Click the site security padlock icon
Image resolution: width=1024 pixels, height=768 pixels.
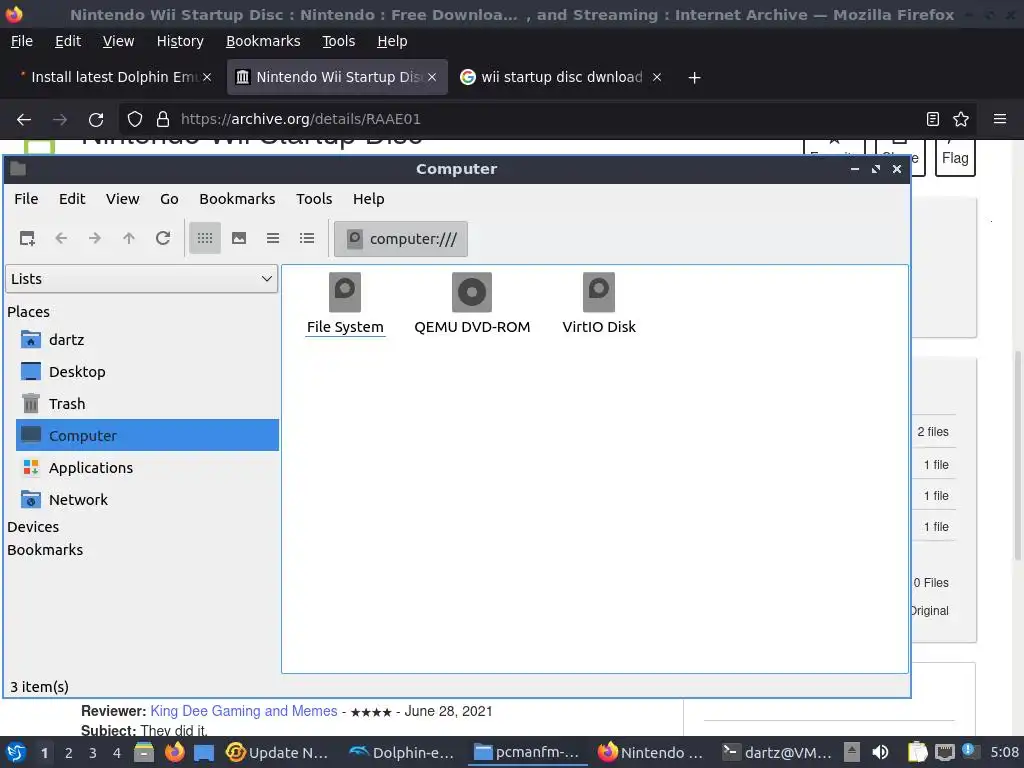click(x=163, y=120)
